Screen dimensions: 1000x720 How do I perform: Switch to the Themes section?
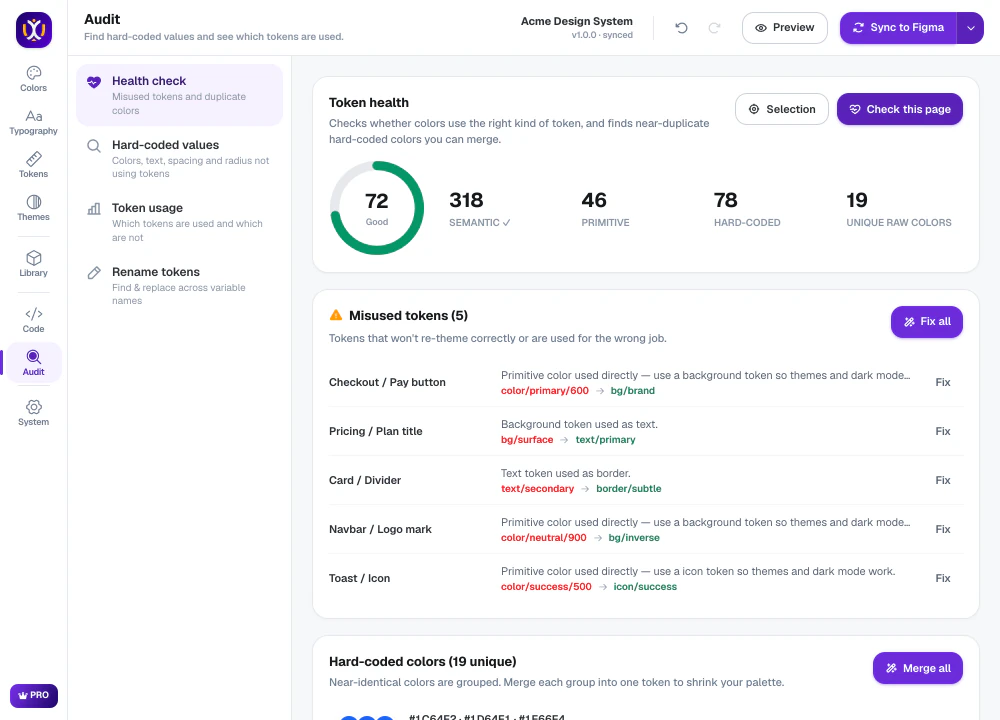(33, 208)
